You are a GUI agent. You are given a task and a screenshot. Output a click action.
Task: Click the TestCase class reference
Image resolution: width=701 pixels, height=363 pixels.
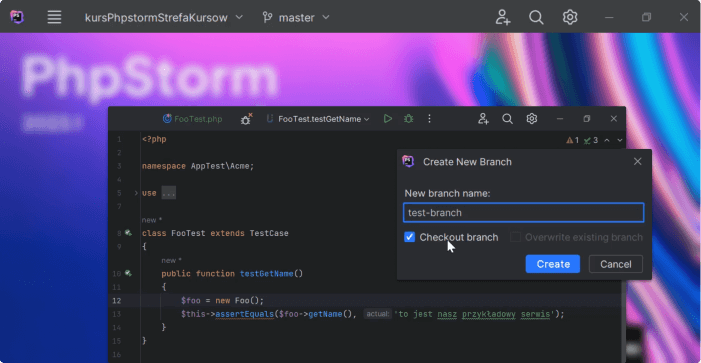[x=269, y=233]
